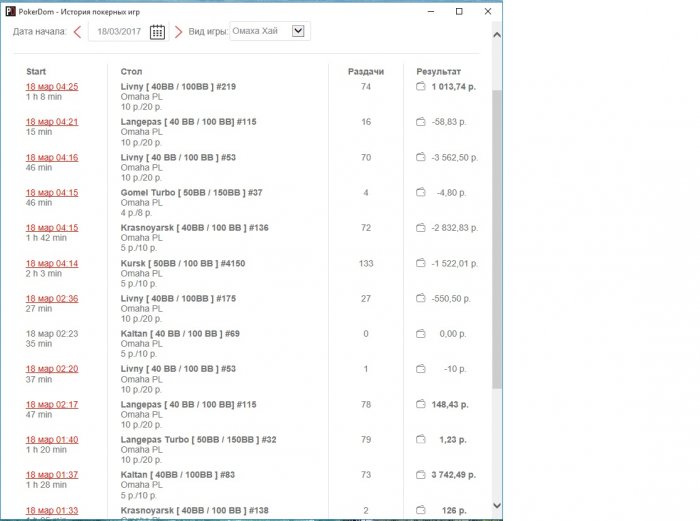Click the Раздачи column header
This screenshot has width=700, height=521.
click(x=366, y=71)
